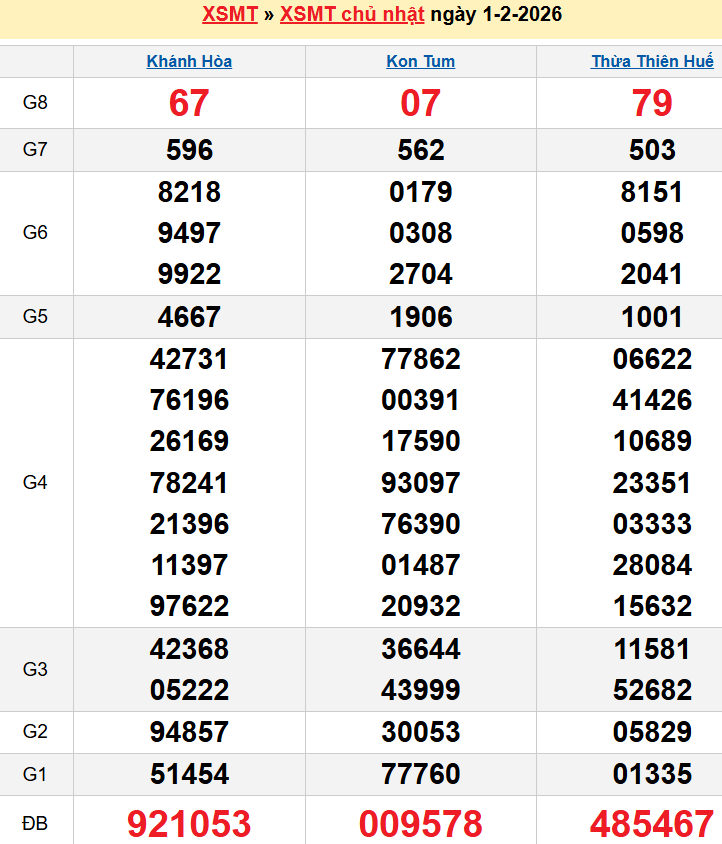722x844 pixels.
Task: Click Khánh Hòa special prize number 921053
Action: pos(189,824)
